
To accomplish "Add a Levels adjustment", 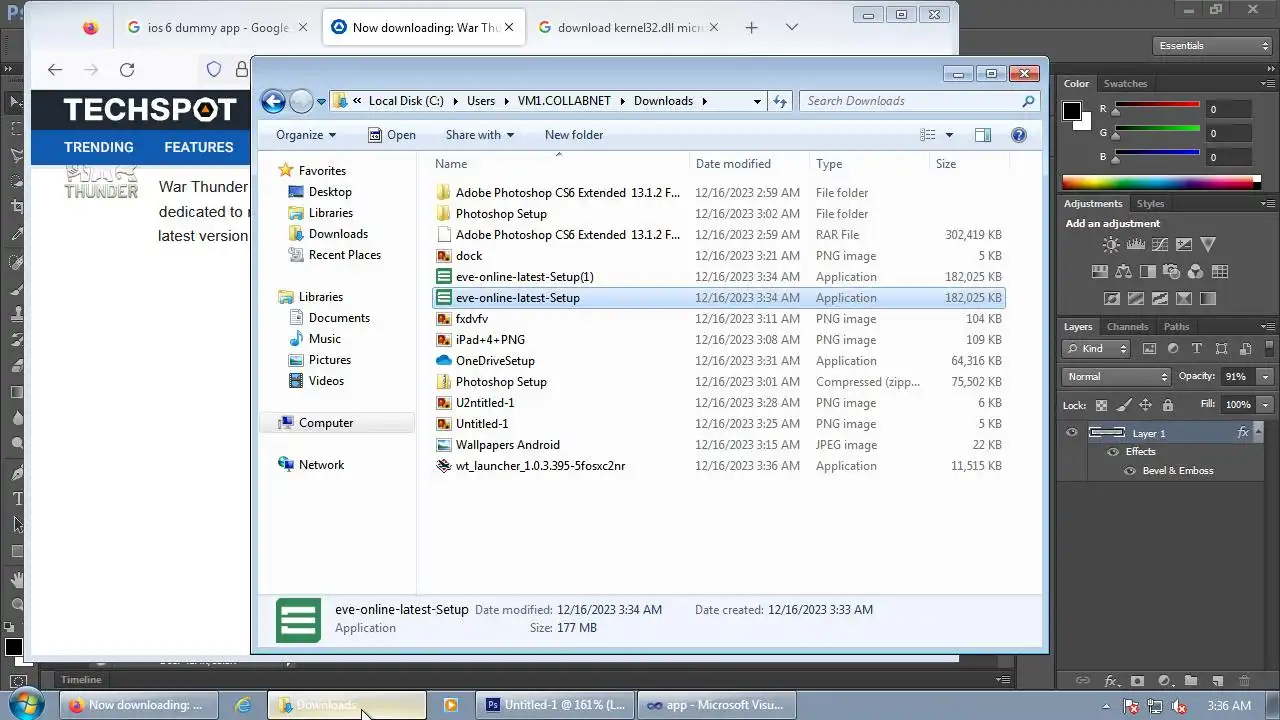I will pyautogui.click(x=1136, y=245).
